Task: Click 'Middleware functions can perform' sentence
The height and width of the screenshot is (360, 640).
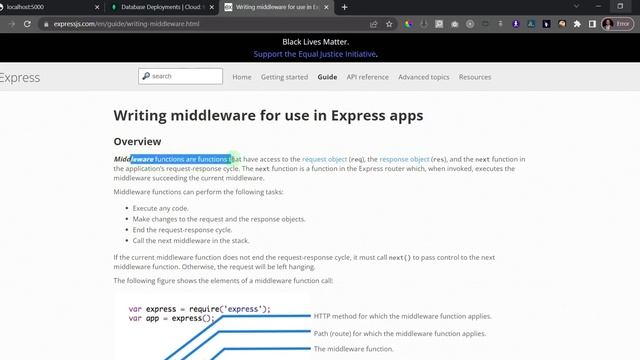Action: point(198,192)
